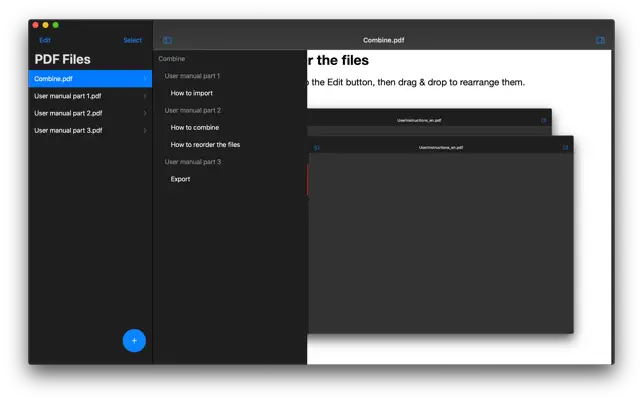Minimize window with yellow button
Screen dimensions: 643x402
click(x=46, y=25)
